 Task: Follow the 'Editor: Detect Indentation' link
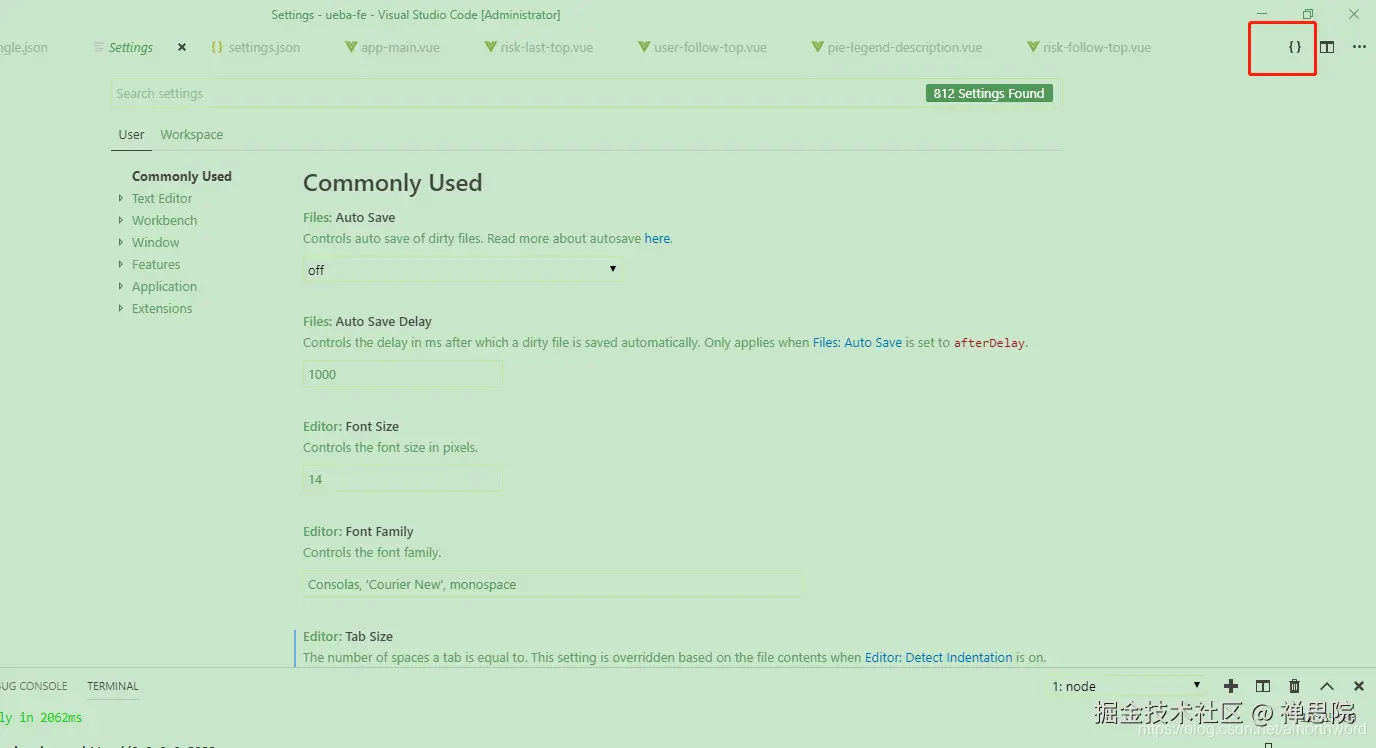pos(938,657)
